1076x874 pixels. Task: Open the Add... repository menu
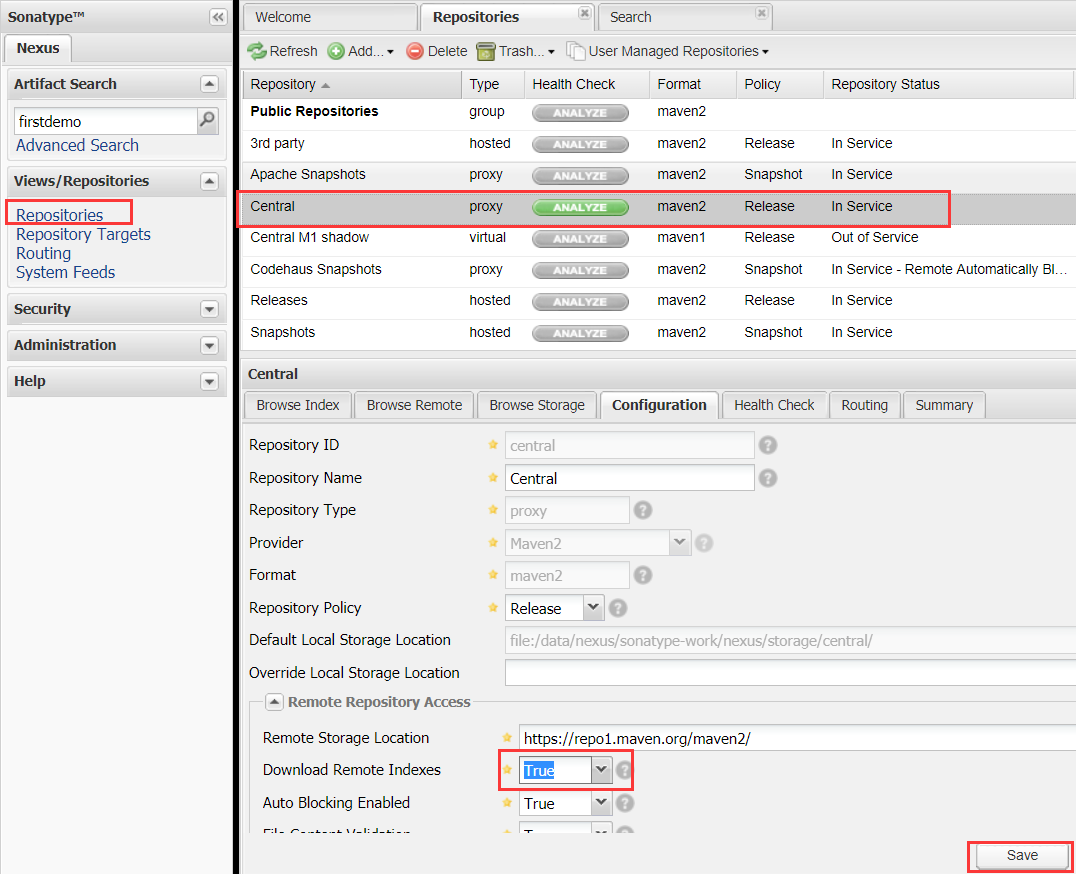click(x=360, y=51)
